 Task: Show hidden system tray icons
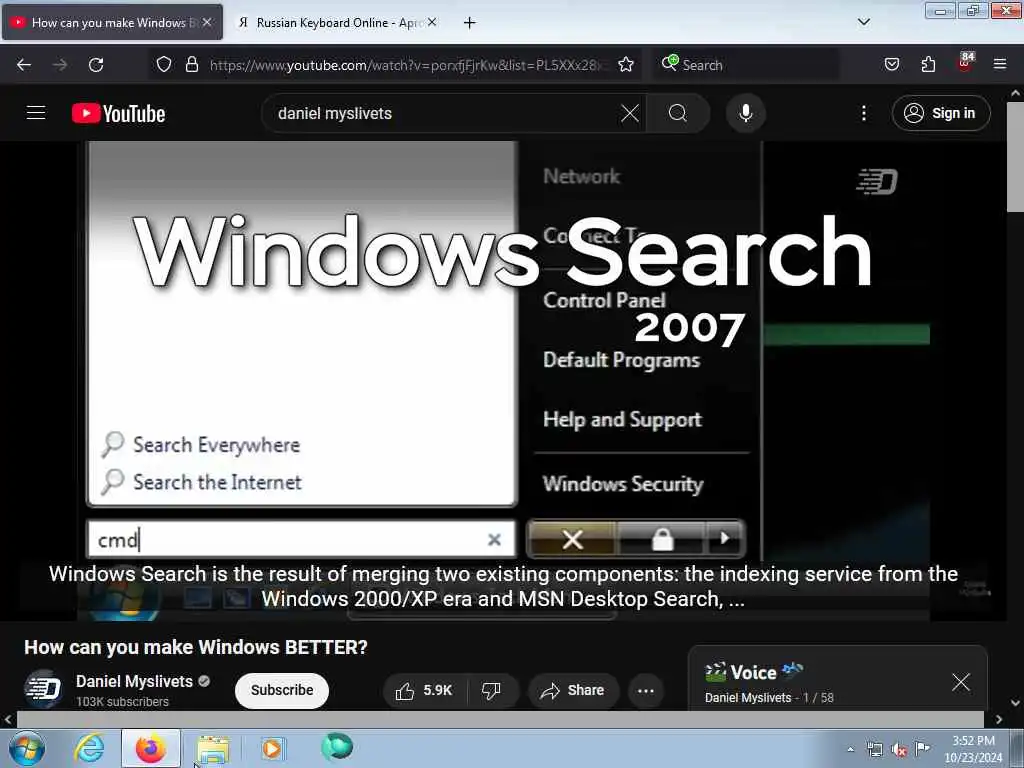[x=850, y=750]
